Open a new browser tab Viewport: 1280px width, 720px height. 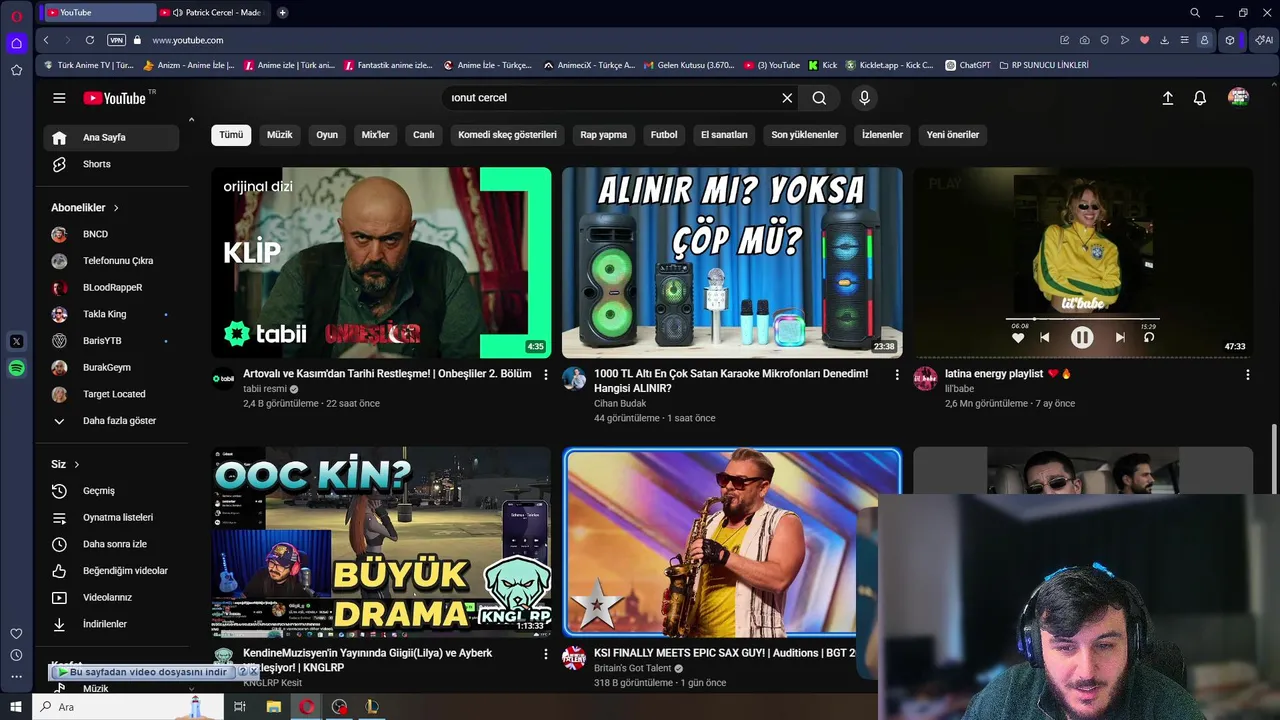[283, 12]
